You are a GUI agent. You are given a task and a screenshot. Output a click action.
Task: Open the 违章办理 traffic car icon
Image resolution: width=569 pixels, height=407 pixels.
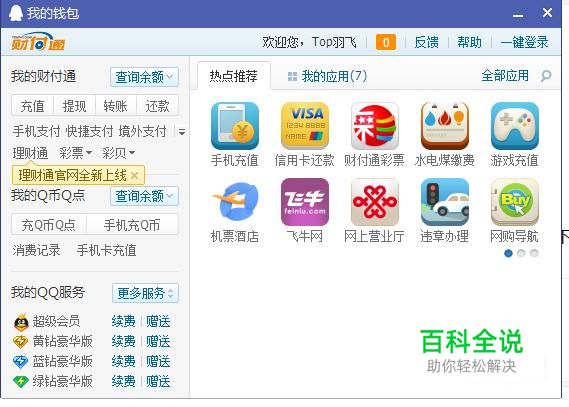click(x=445, y=202)
